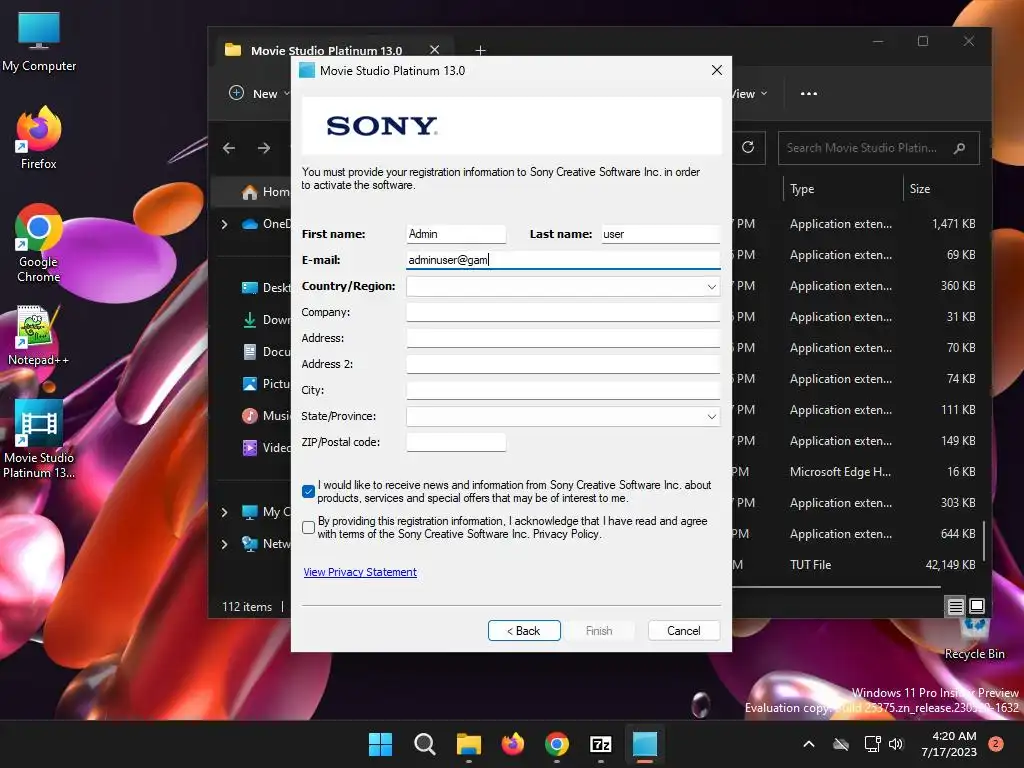Click Cancel in the registration dialog

[x=684, y=631]
